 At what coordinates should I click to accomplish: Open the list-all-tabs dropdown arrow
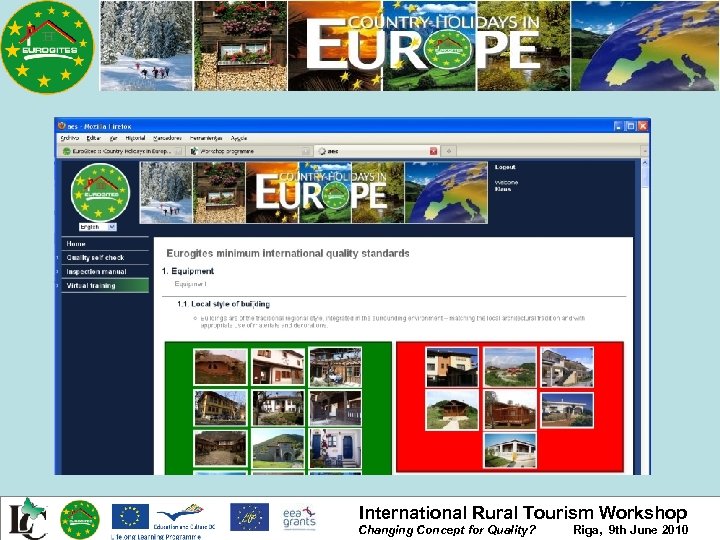pos(644,151)
